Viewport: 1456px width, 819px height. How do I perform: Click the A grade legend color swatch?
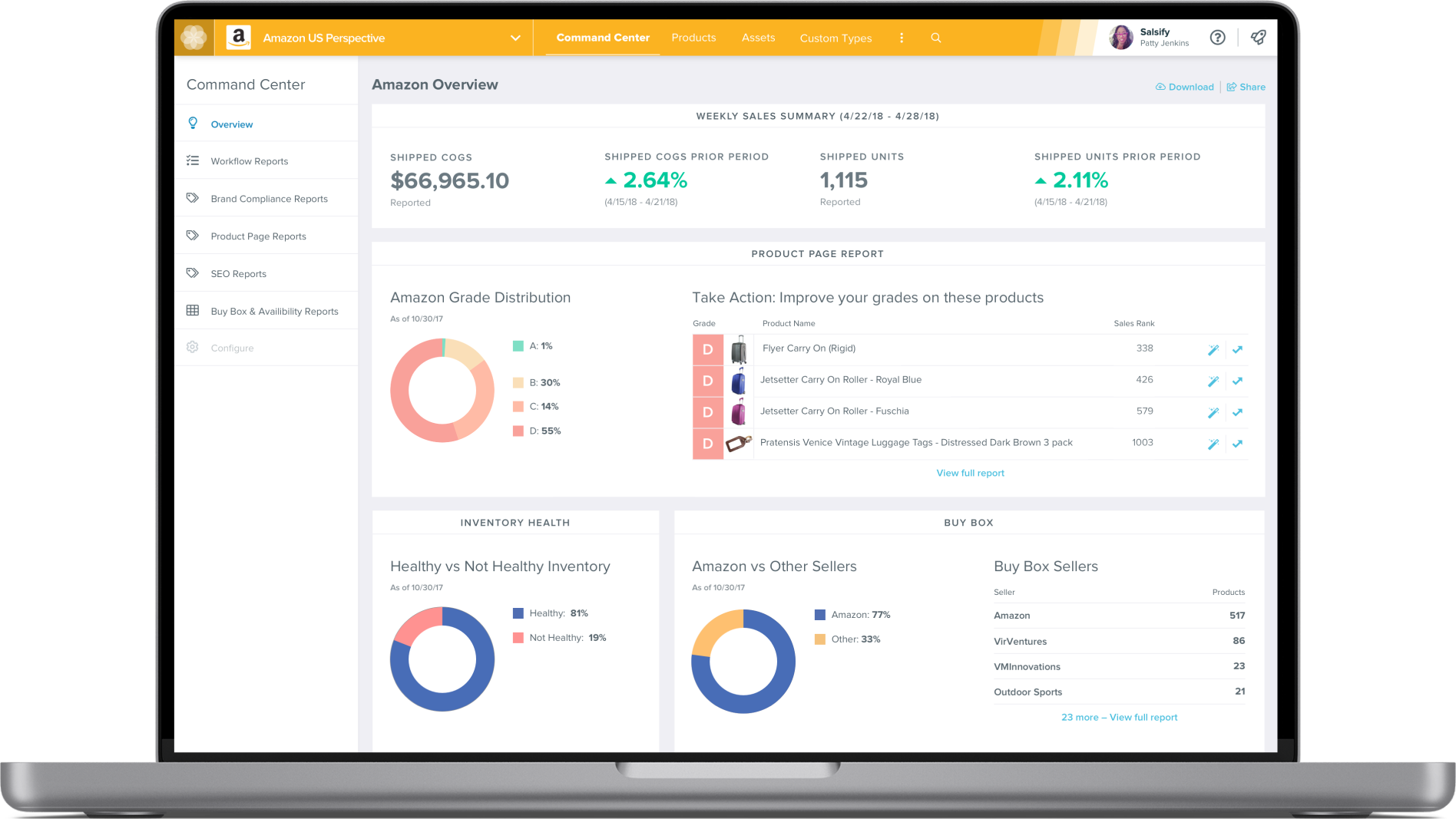click(x=518, y=346)
